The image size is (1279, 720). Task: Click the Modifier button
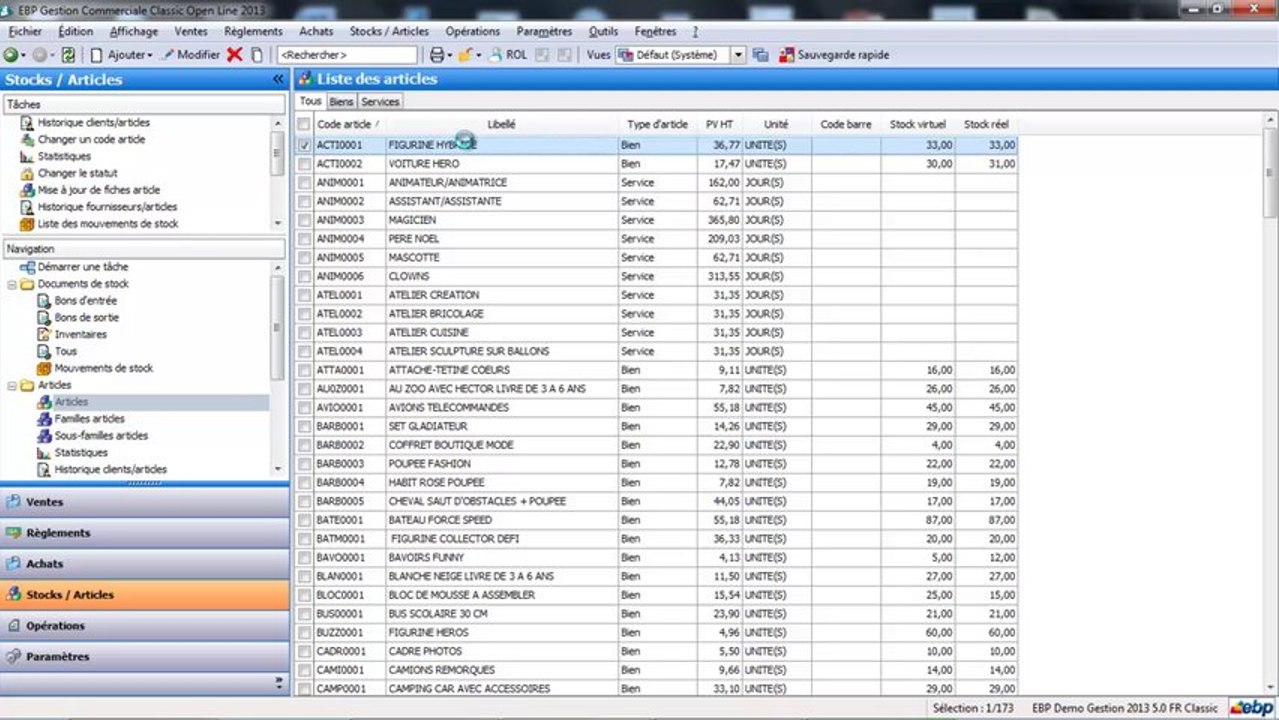point(190,55)
